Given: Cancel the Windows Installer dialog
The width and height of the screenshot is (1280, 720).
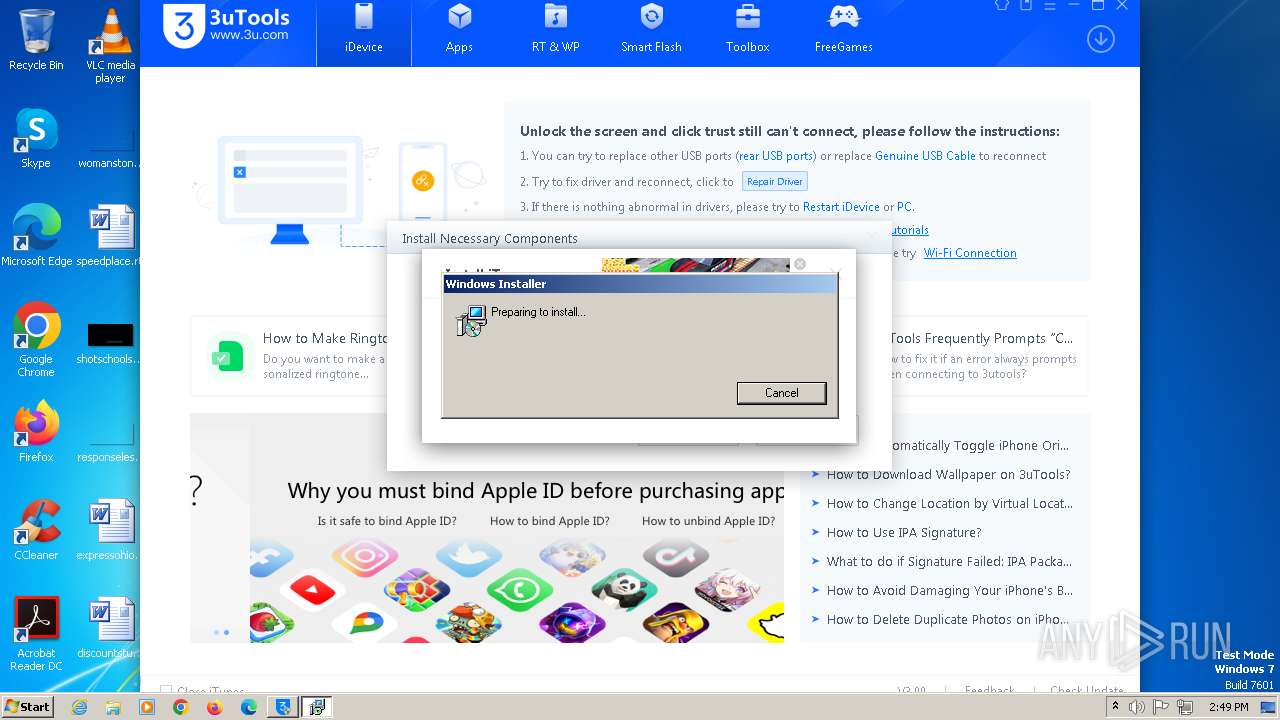Looking at the screenshot, I should click(781, 393).
